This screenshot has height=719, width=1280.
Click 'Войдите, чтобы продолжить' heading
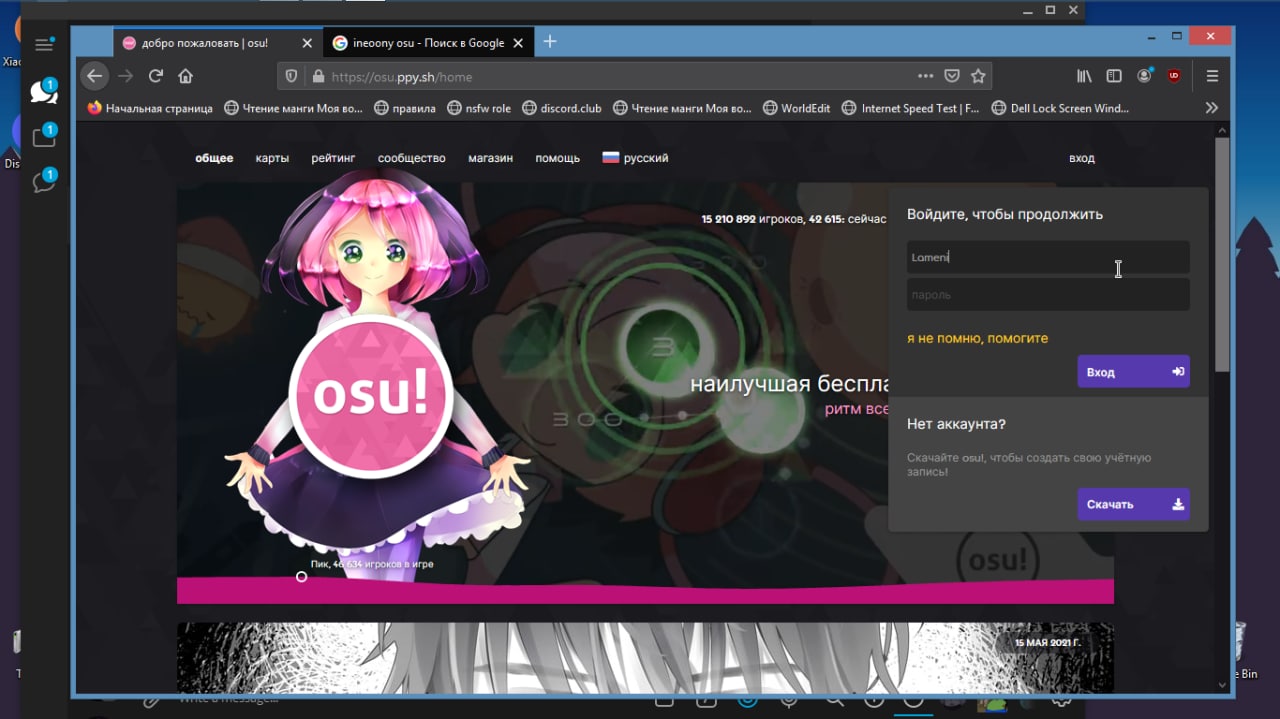[x=1005, y=214]
